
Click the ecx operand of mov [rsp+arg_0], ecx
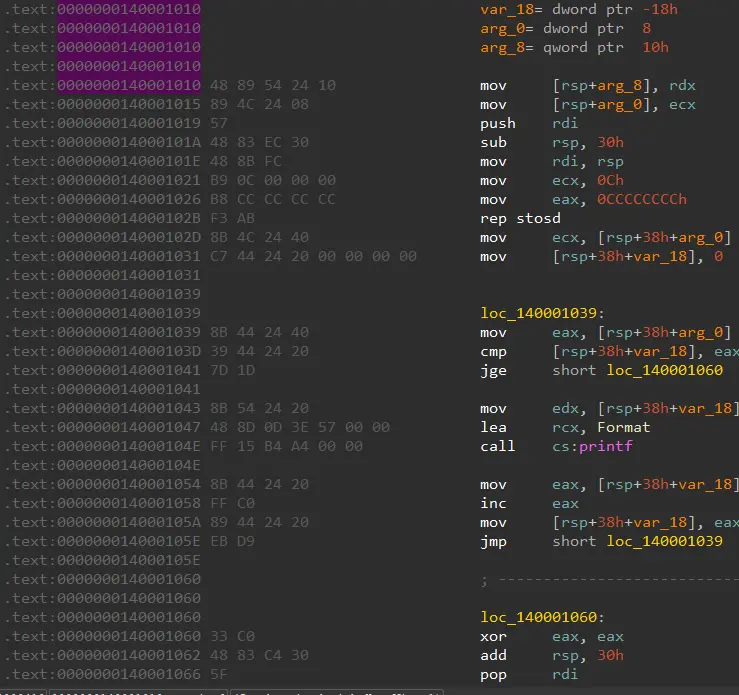682,104
